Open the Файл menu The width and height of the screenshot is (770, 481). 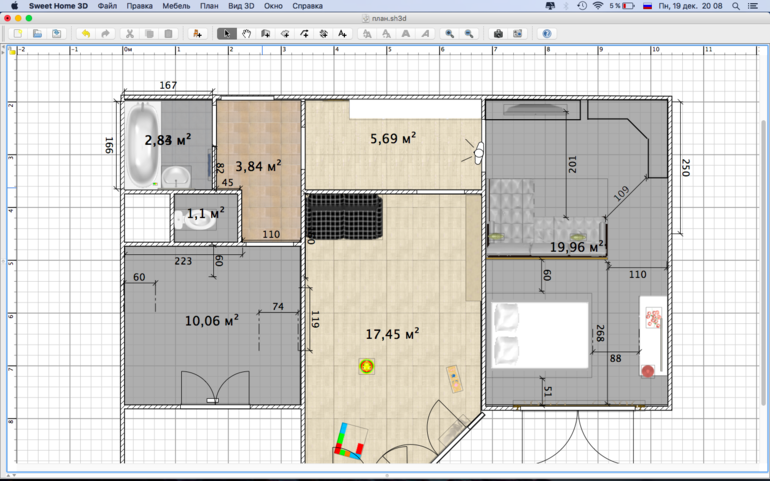(107, 6)
